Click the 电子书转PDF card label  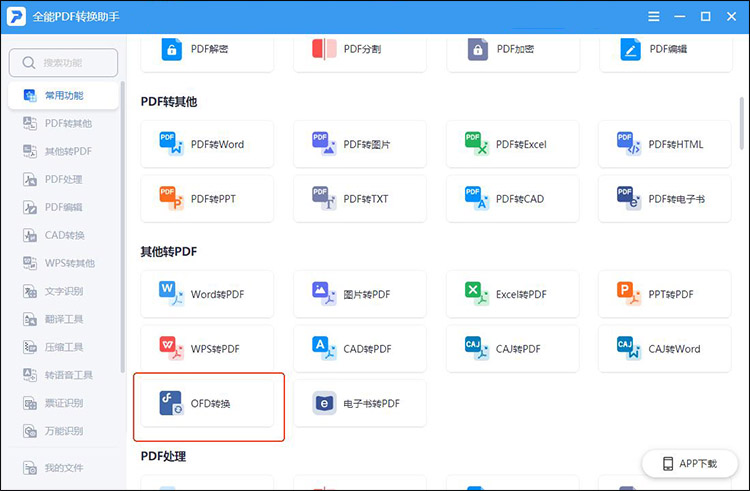tap(371, 404)
